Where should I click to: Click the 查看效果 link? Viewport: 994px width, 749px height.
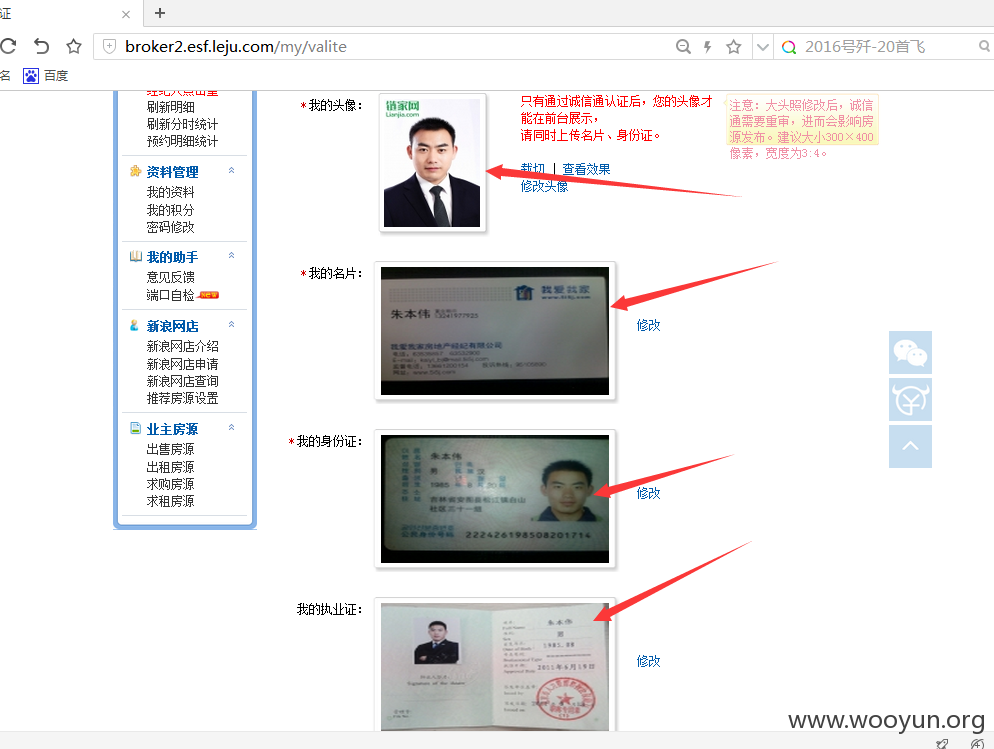click(x=586, y=169)
